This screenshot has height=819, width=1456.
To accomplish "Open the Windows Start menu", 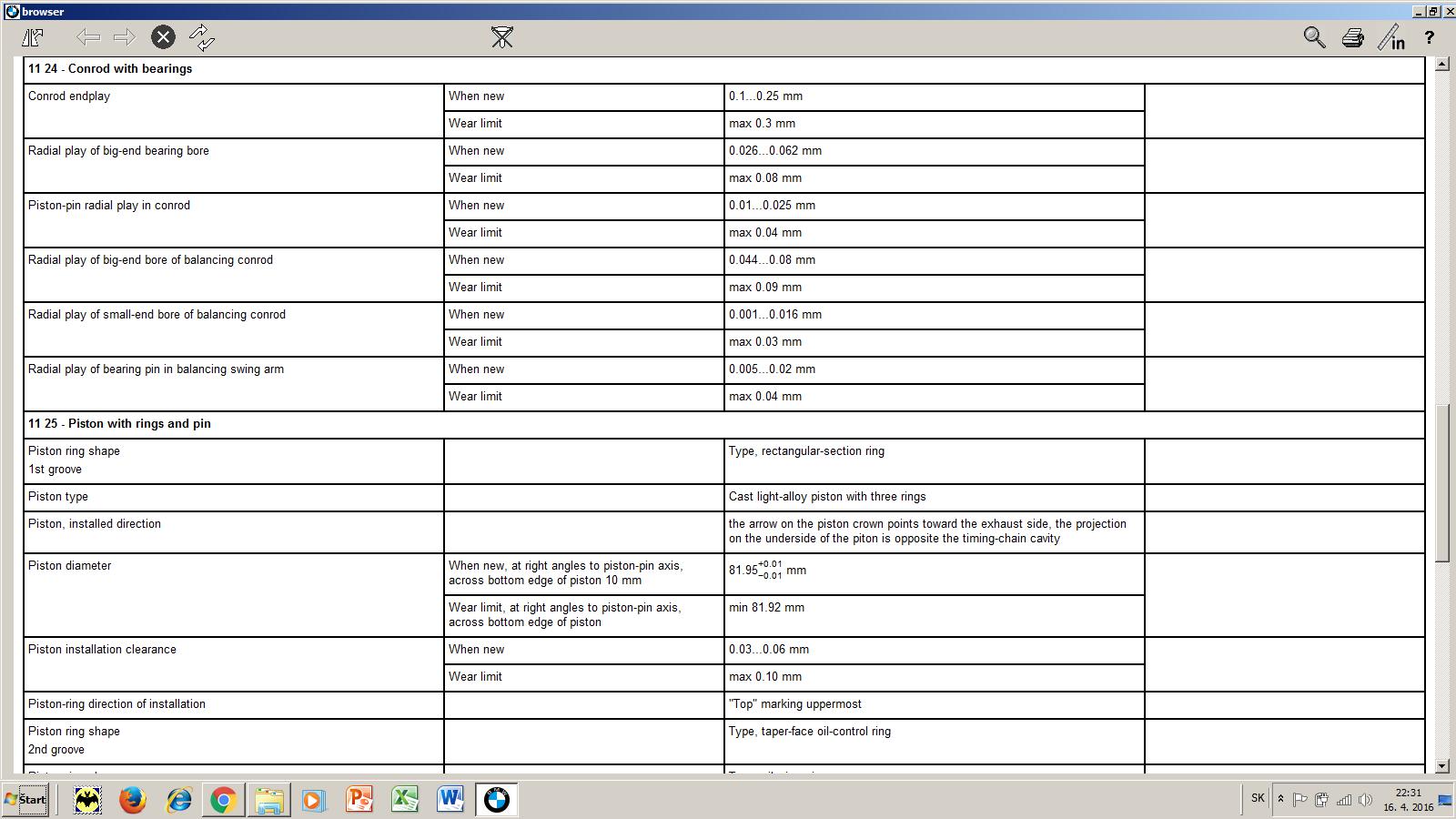I will point(25,800).
